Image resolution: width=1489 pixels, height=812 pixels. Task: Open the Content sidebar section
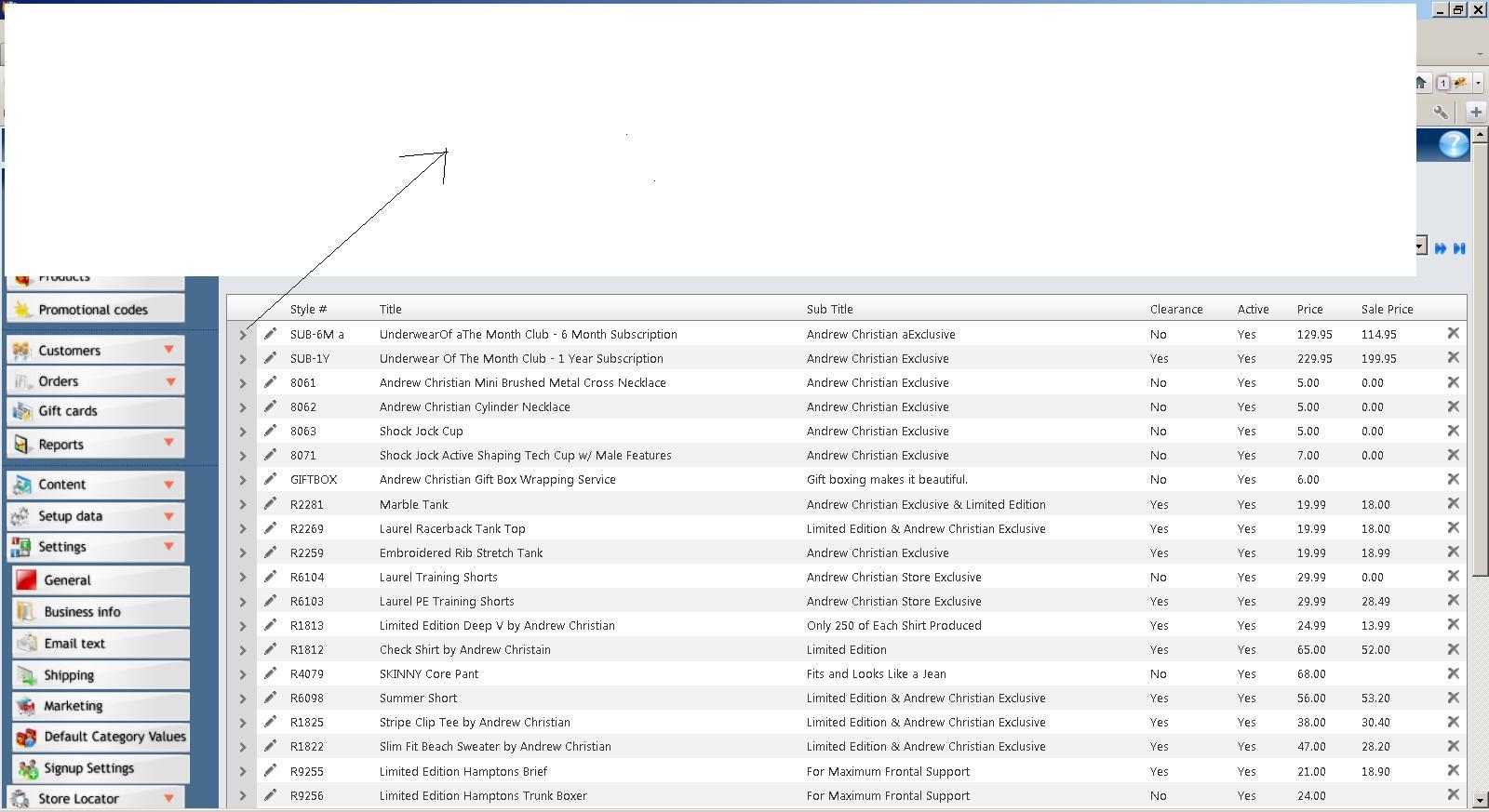pos(95,485)
